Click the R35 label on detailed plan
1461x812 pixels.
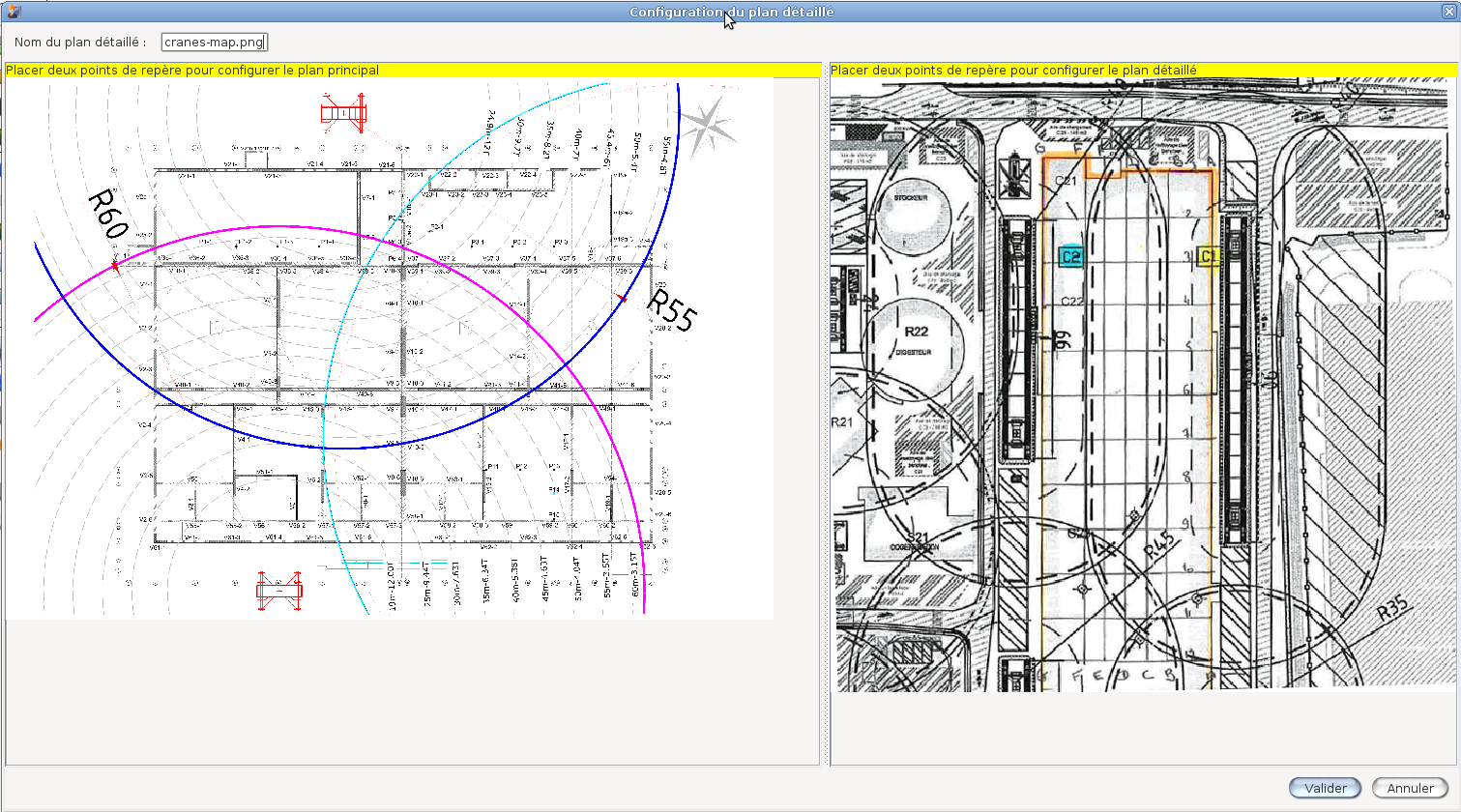pyautogui.click(x=1393, y=610)
